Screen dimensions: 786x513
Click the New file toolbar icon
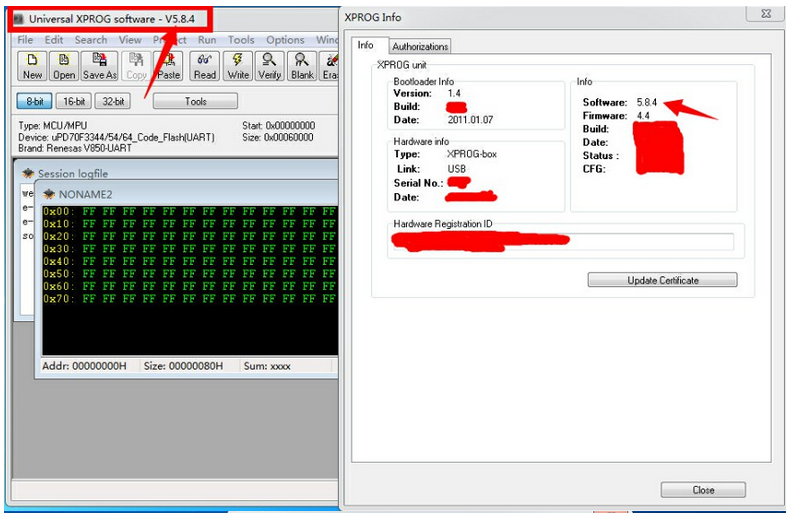(32, 66)
